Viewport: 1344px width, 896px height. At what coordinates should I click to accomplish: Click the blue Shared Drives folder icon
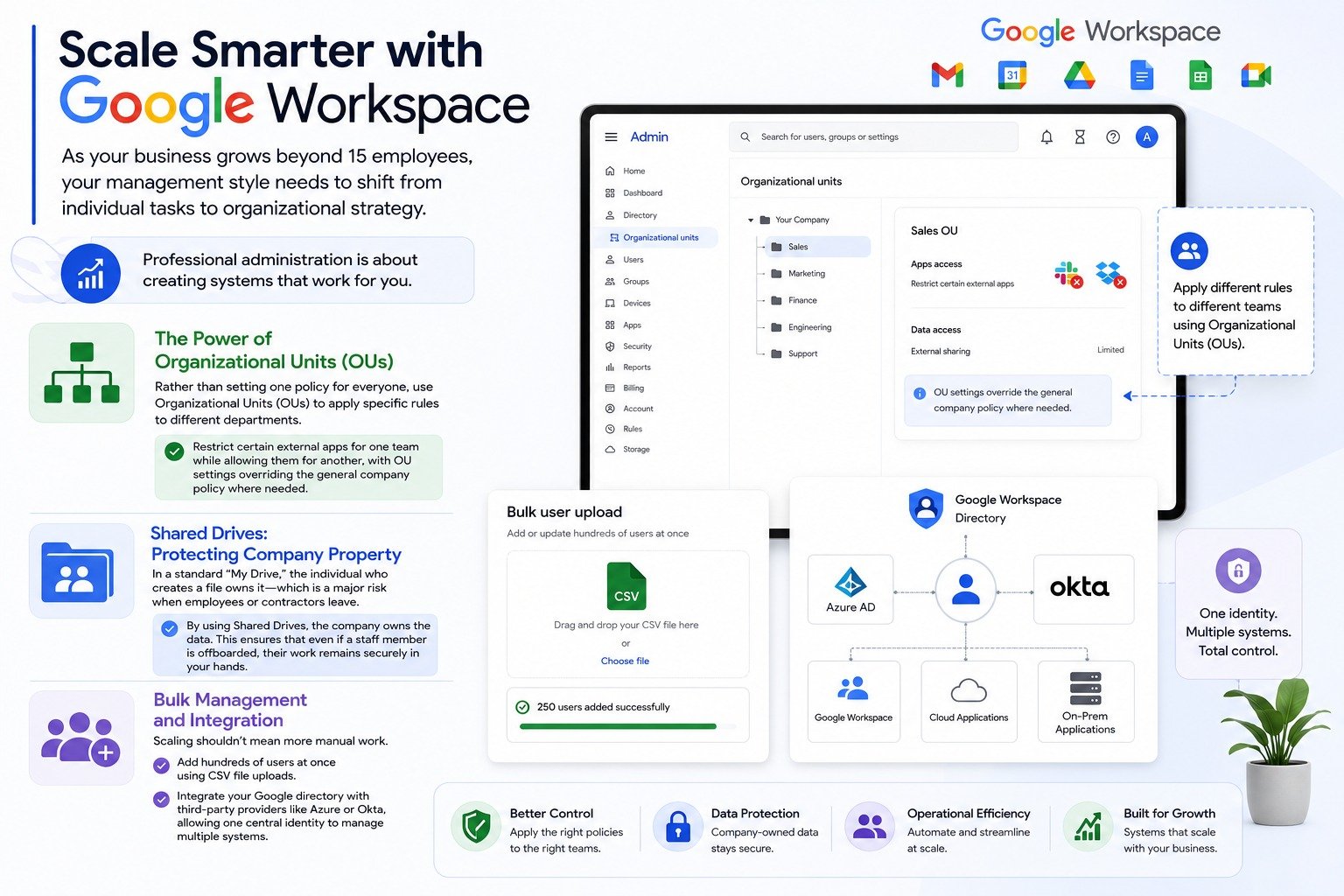tap(81, 571)
